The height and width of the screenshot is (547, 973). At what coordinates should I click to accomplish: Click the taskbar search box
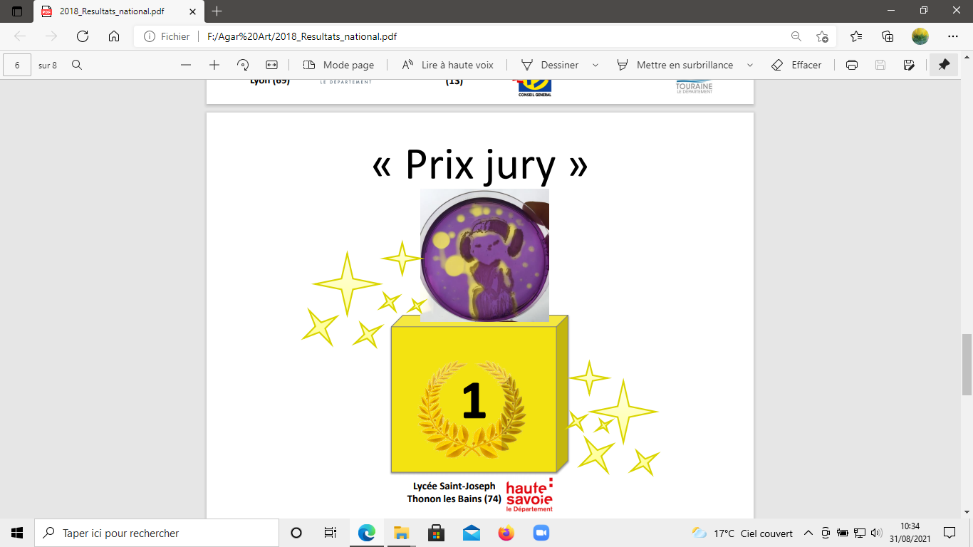click(x=156, y=533)
